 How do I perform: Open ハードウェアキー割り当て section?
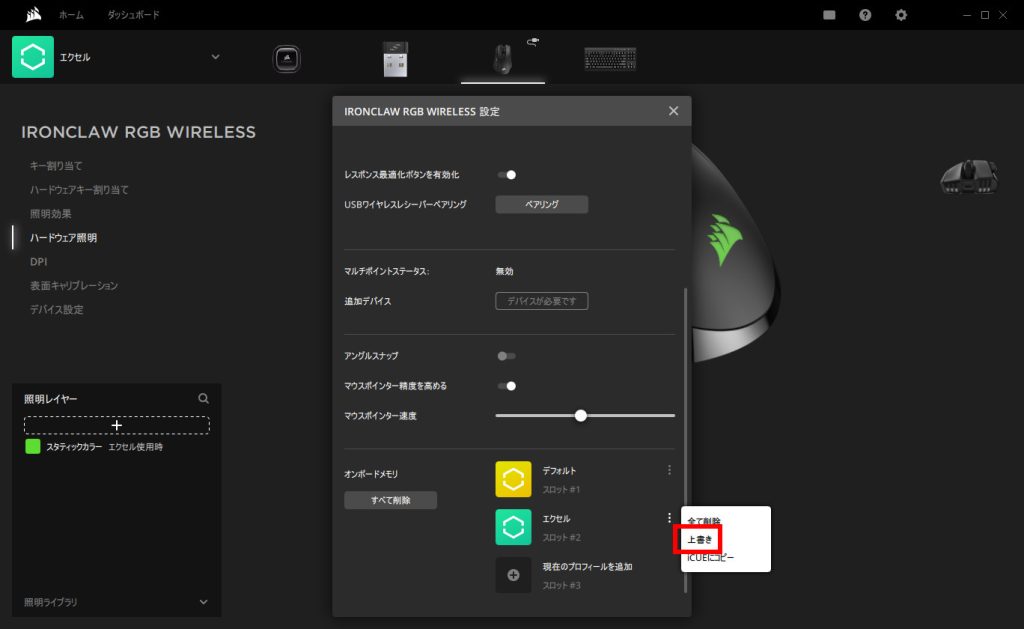click(x=79, y=190)
